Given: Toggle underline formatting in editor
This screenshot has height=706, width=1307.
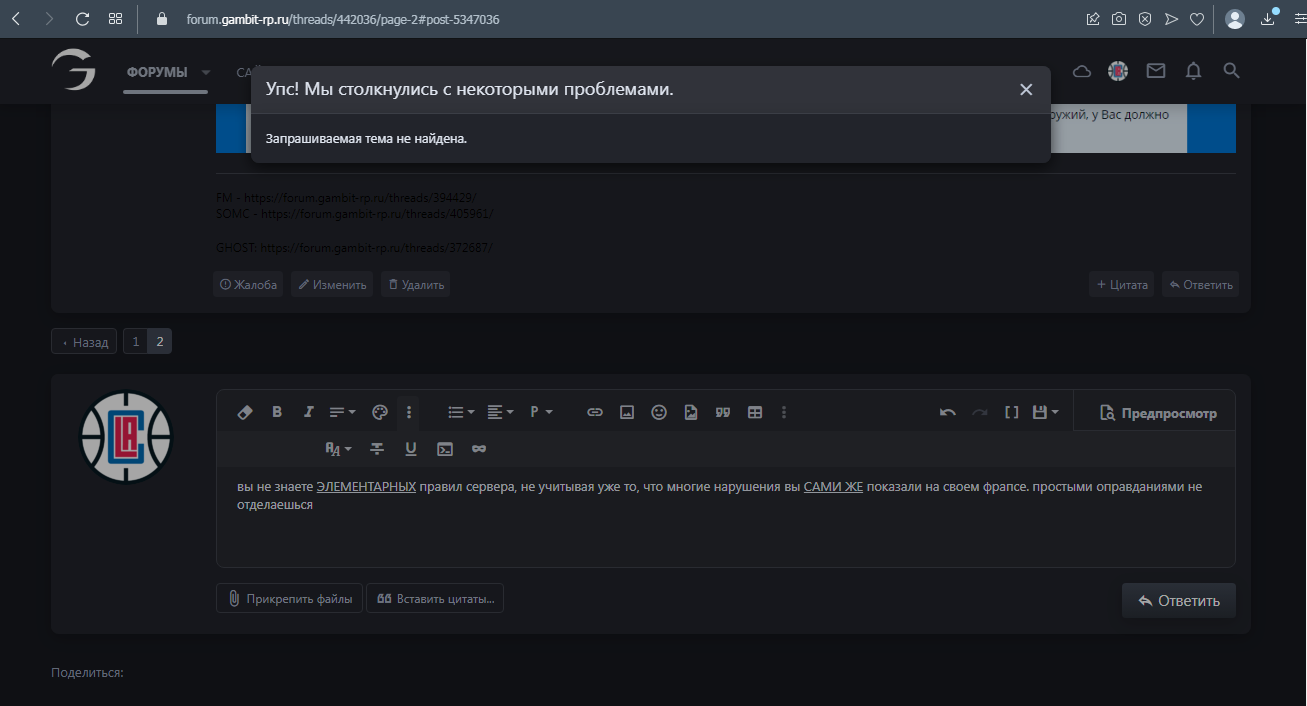Looking at the screenshot, I should click(411, 449).
